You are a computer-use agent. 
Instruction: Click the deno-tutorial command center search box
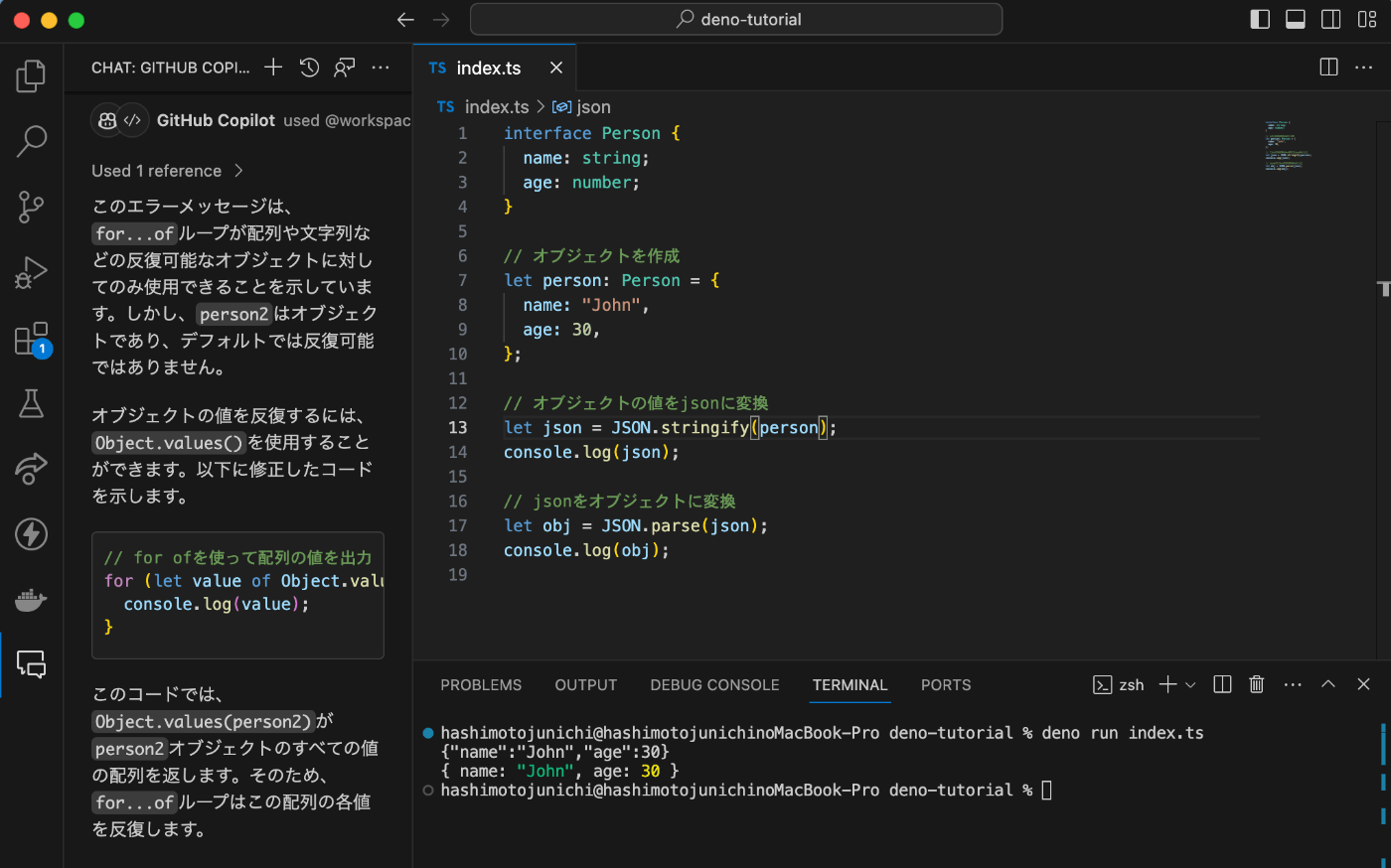coord(736,19)
